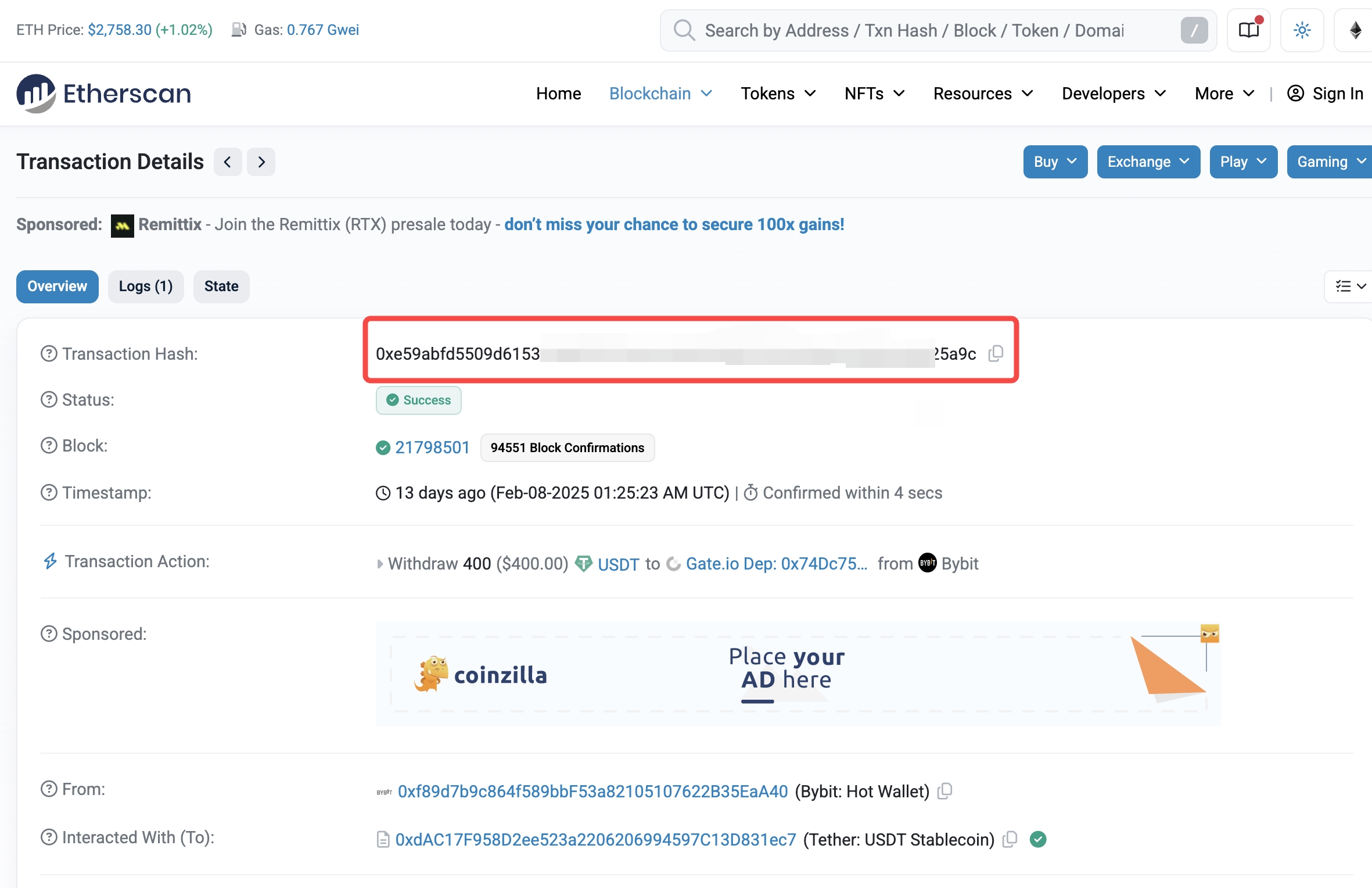Image resolution: width=1372 pixels, height=888 pixels.
Task: Switch to the Logs (1) tab
Action: pos(146,286)
